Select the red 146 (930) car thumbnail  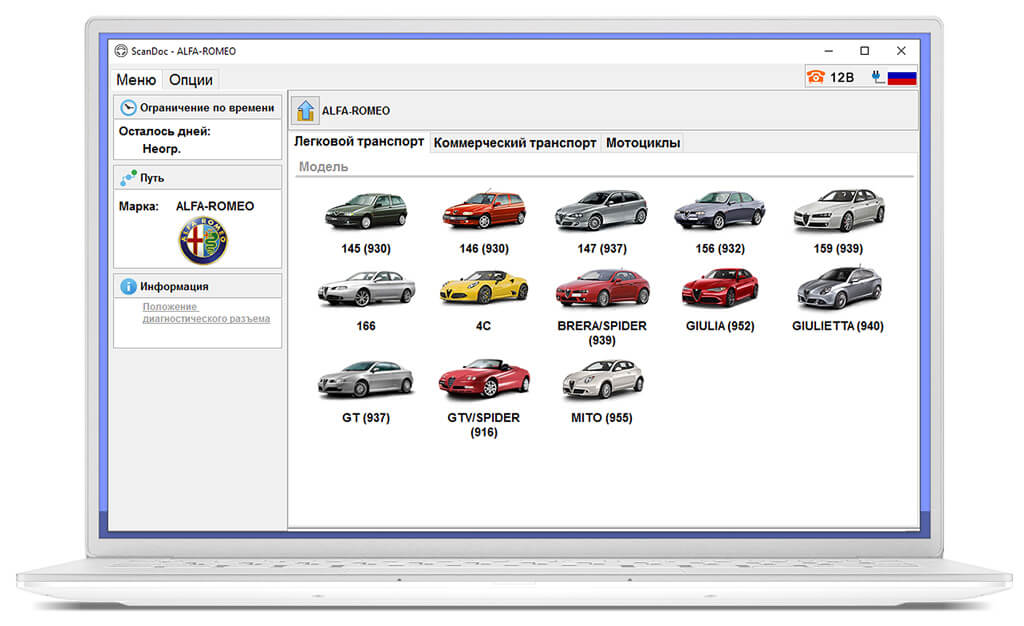point(484,209)
